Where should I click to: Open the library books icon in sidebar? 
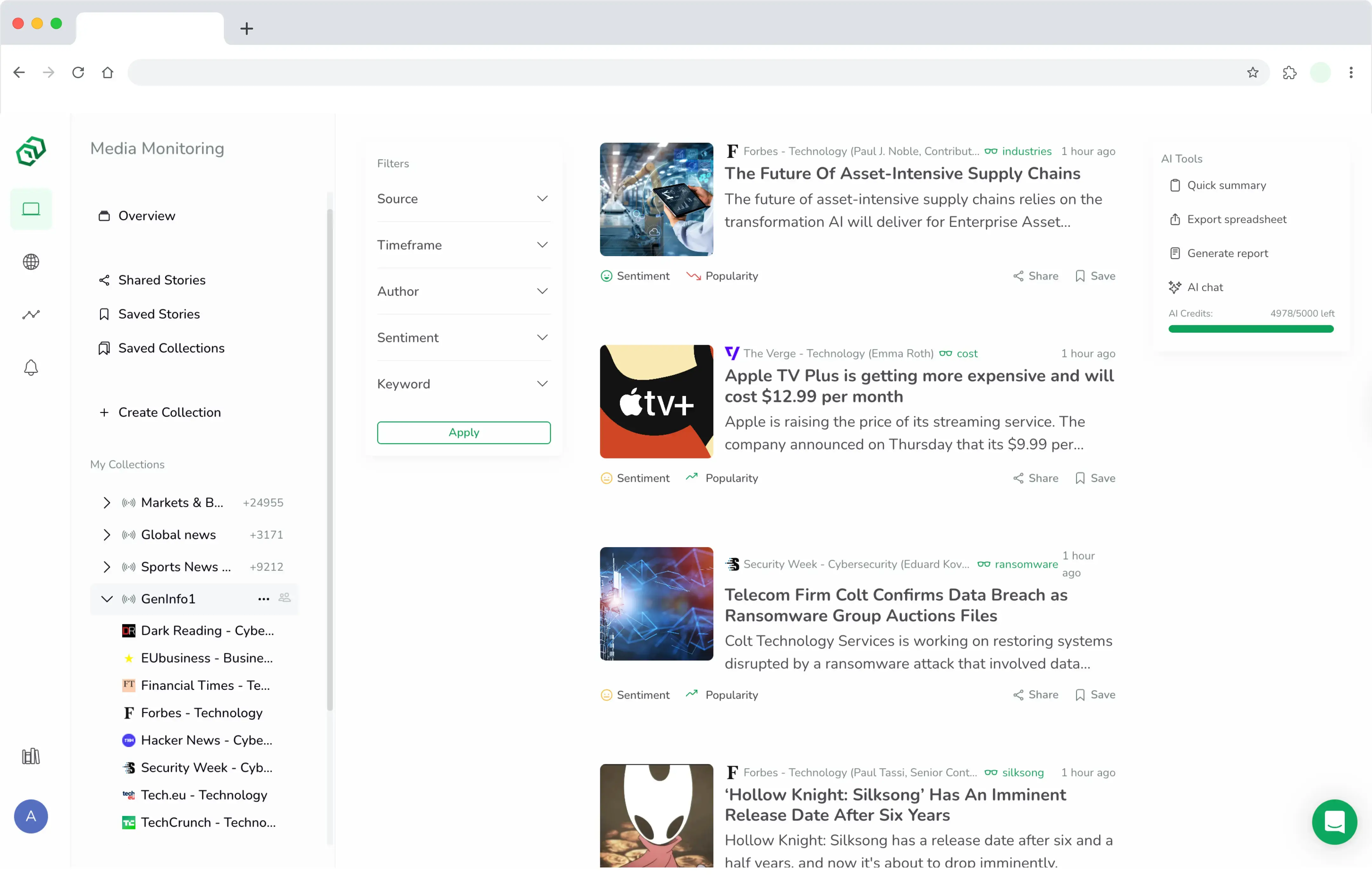[x=31, y=756]
